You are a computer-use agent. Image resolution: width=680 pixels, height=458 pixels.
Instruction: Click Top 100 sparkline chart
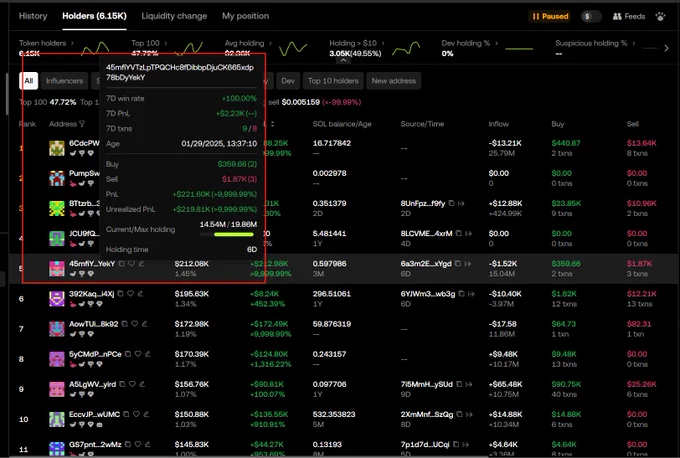[x=189, y=49]
